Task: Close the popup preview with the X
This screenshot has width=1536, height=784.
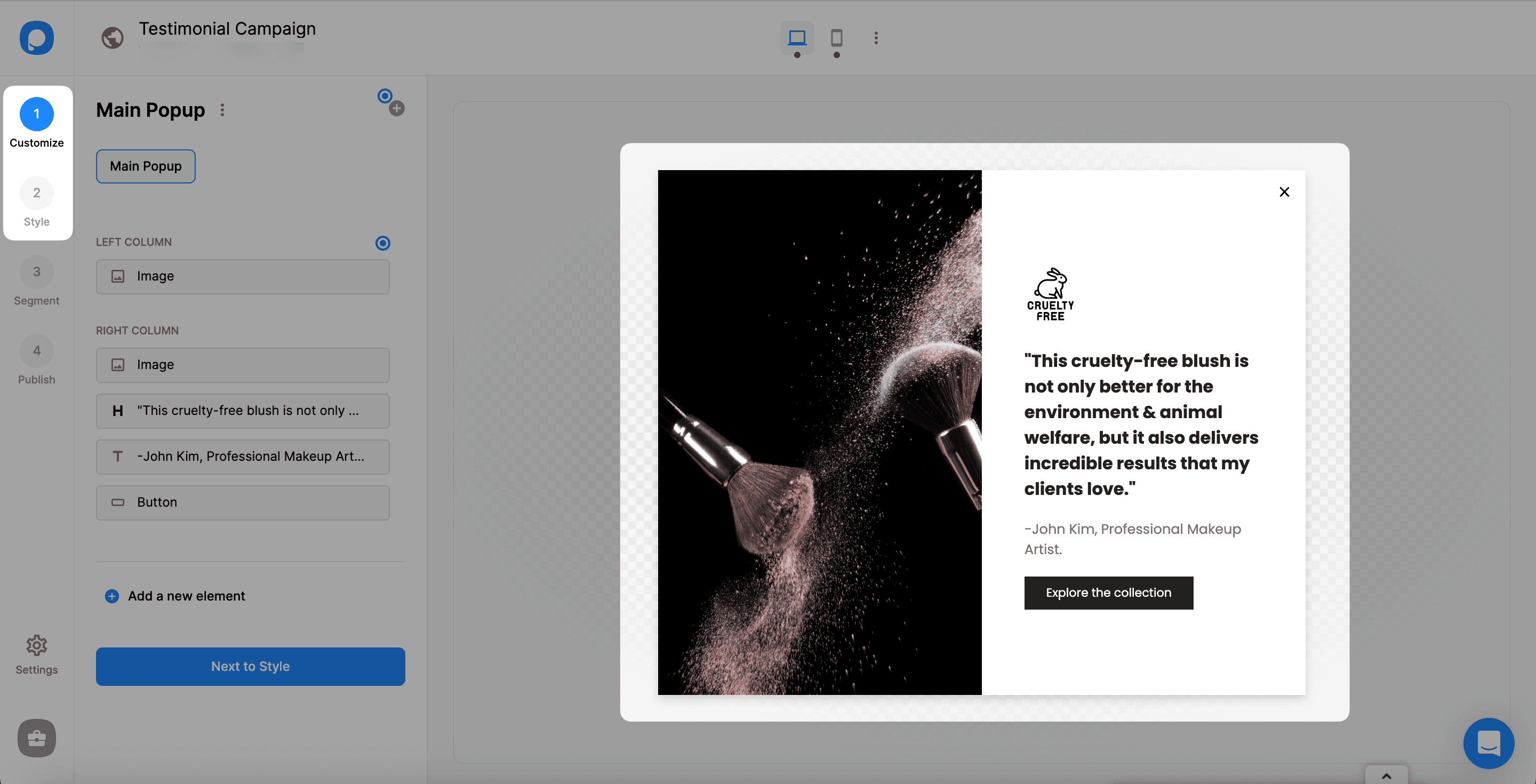Action: 1284,191
